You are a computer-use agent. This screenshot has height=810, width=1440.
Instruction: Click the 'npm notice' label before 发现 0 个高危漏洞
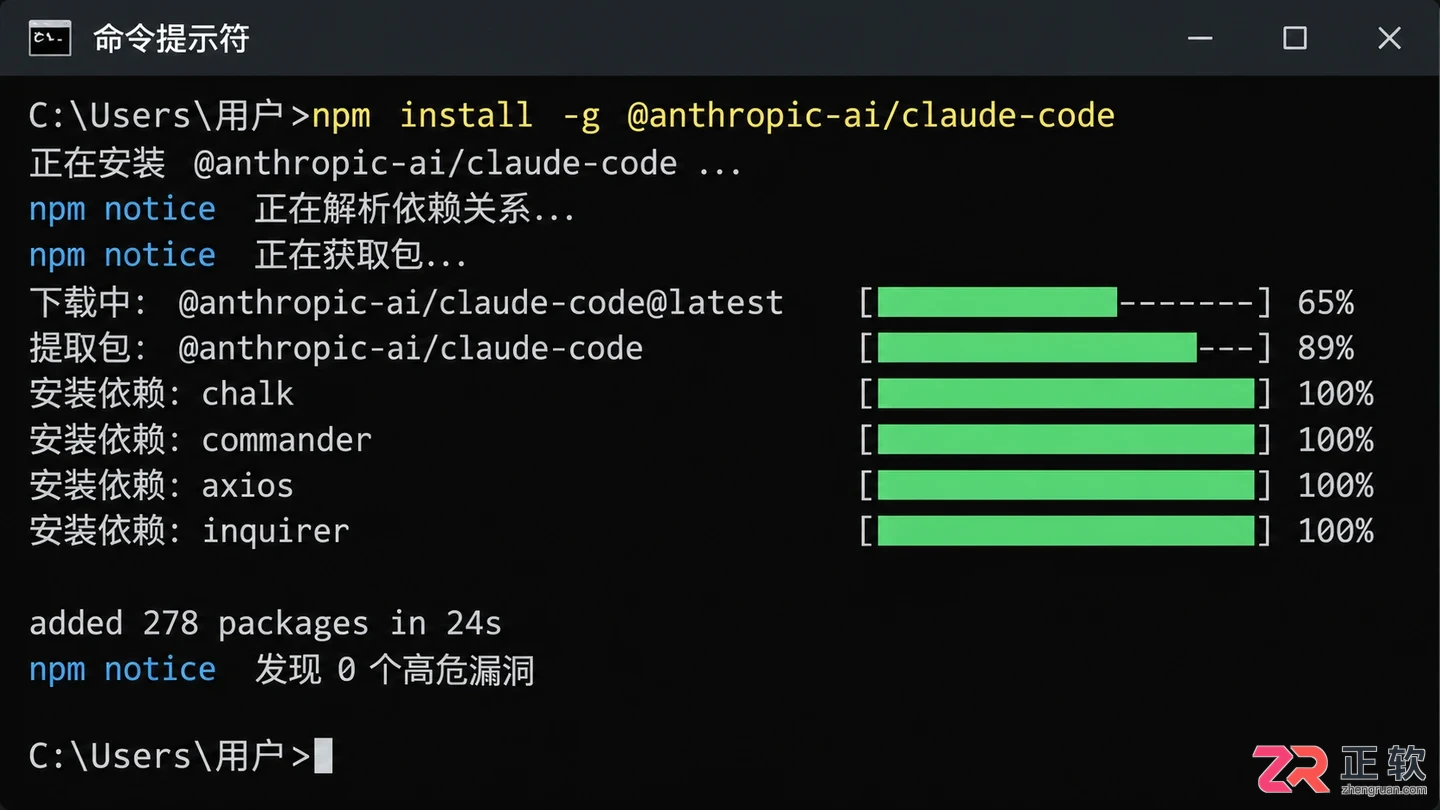[122, 669]
